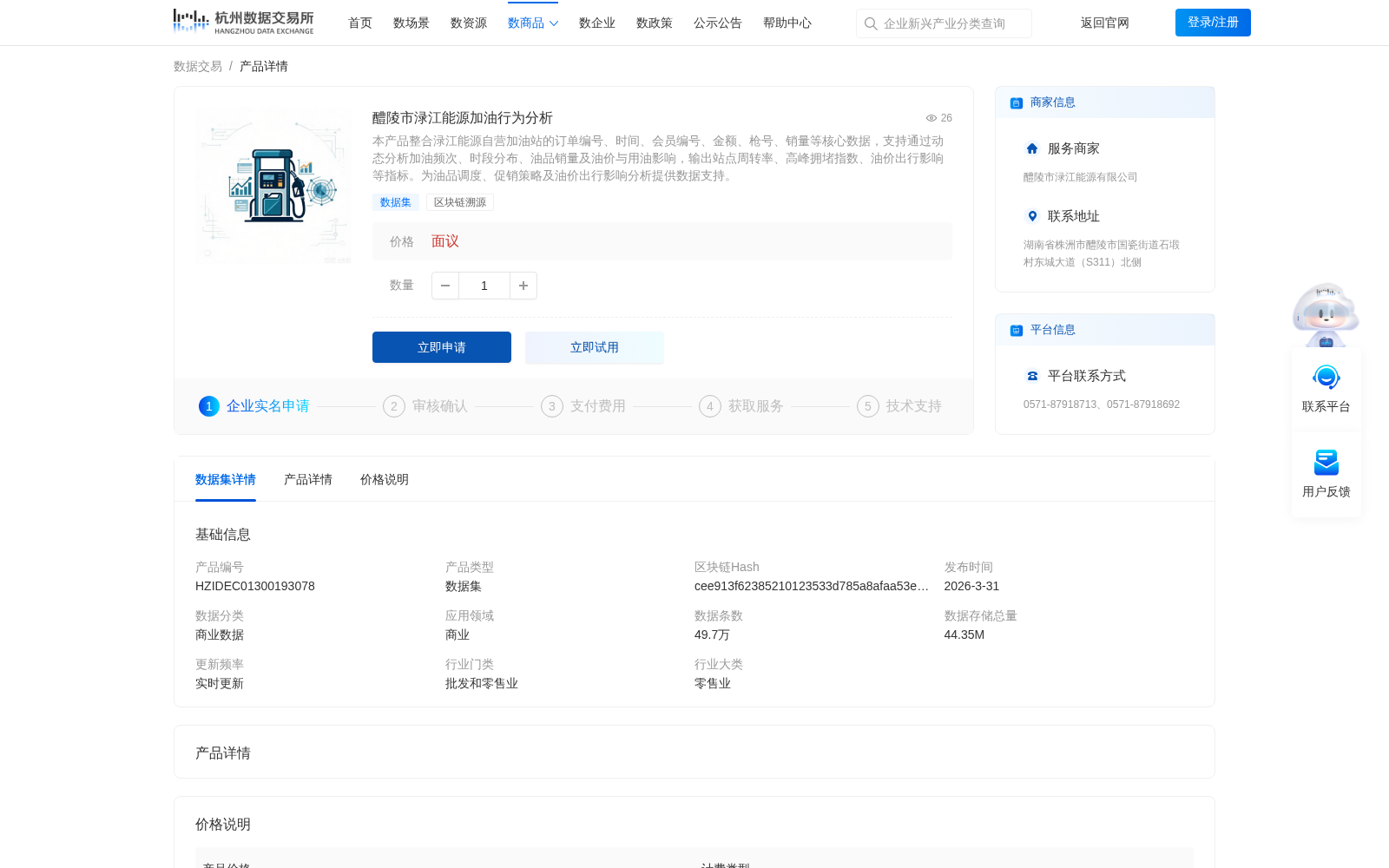Click the 登录/注册 button

pos(1213,23)
